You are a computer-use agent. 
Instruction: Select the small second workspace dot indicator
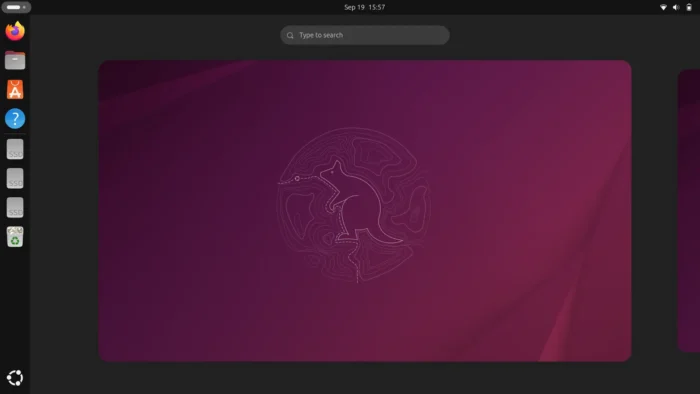[x=24, y=7]
